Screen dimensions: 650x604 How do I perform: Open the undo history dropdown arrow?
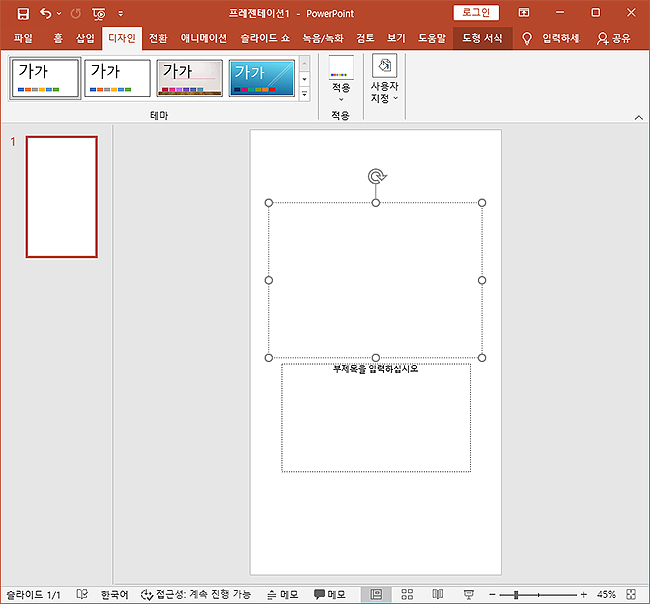[59, 14]
